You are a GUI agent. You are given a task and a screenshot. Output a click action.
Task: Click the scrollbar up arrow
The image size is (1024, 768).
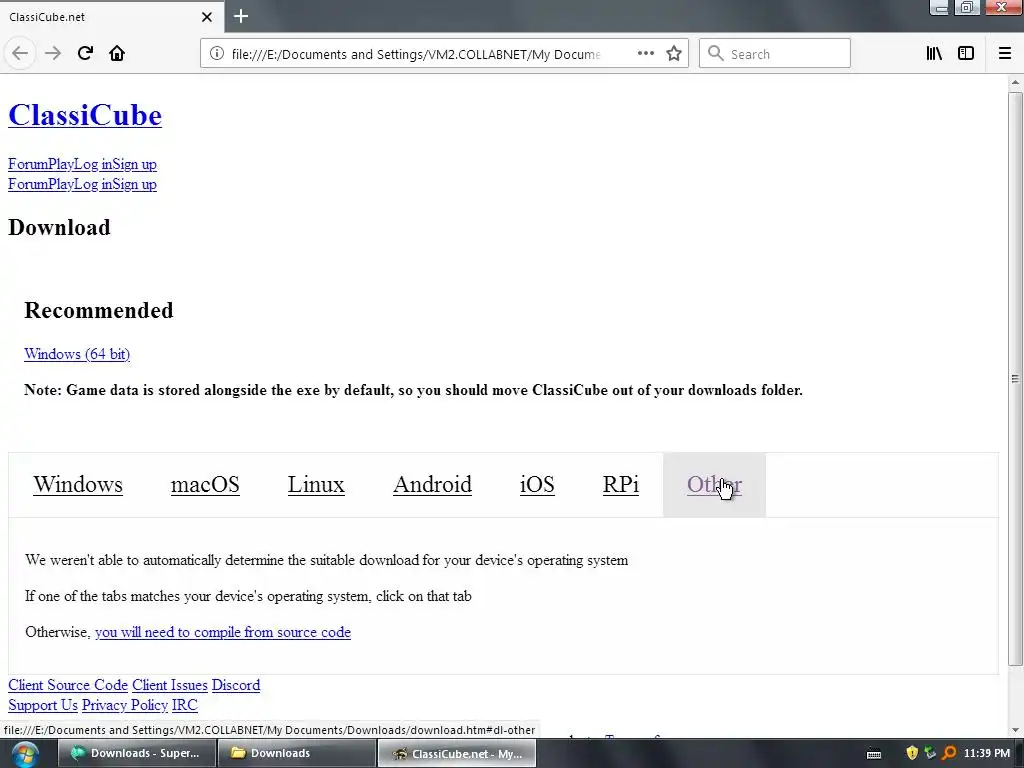(x=1015, y=83)
